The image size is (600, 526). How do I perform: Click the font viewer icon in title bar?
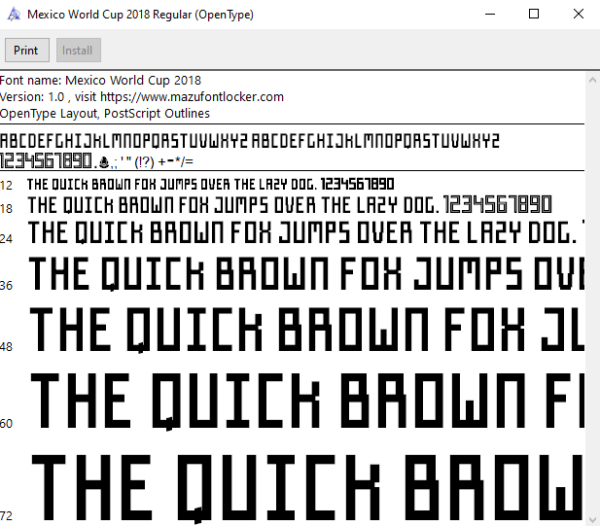point(14,15)
